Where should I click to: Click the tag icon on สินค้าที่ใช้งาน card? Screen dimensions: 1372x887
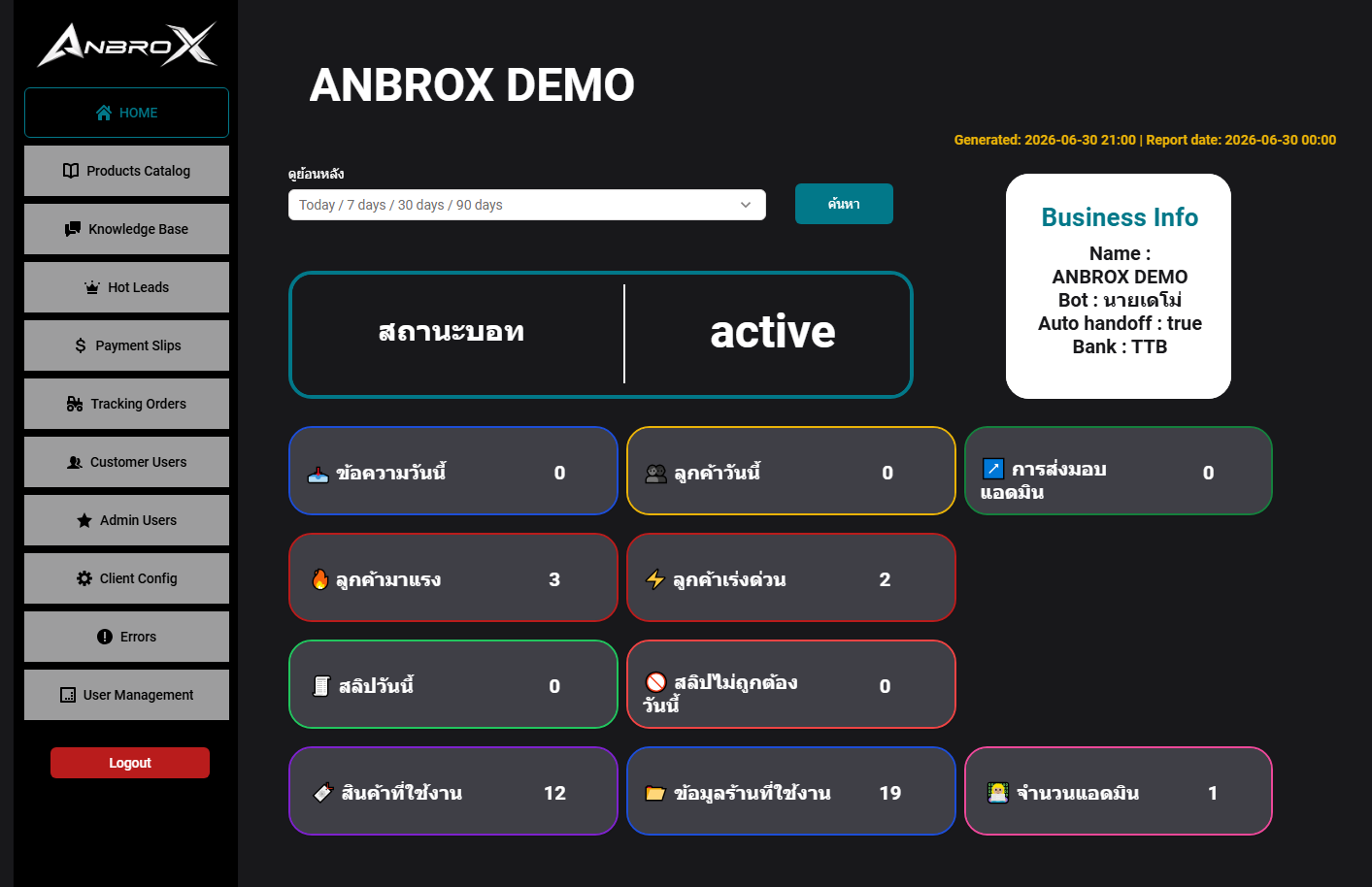pyautogui.click(x=323, y=793)
